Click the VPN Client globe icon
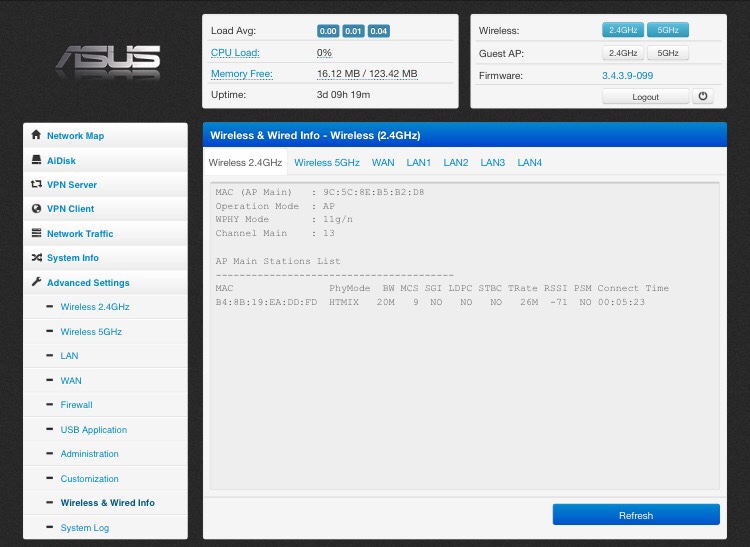 tap(37, 209)
